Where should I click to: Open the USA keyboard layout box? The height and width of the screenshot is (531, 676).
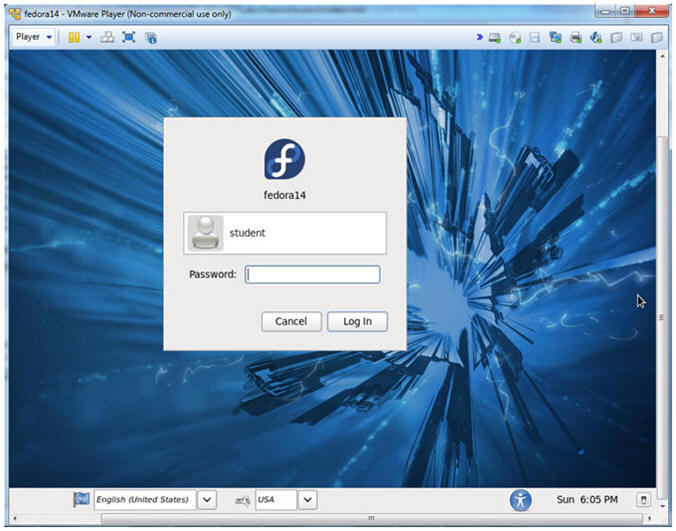pos(276,500)
